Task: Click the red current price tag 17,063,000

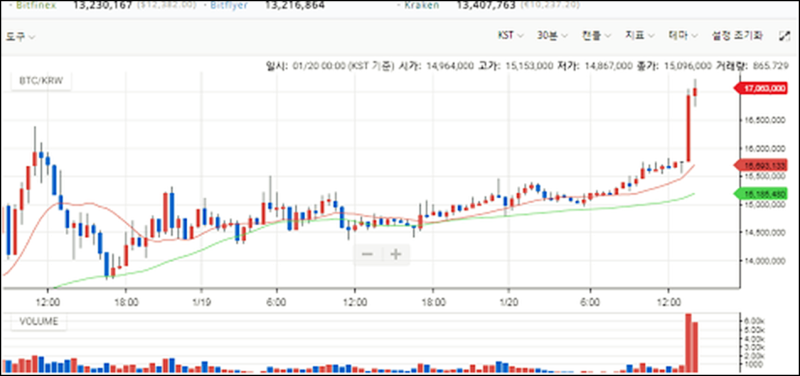Action: 762,89
